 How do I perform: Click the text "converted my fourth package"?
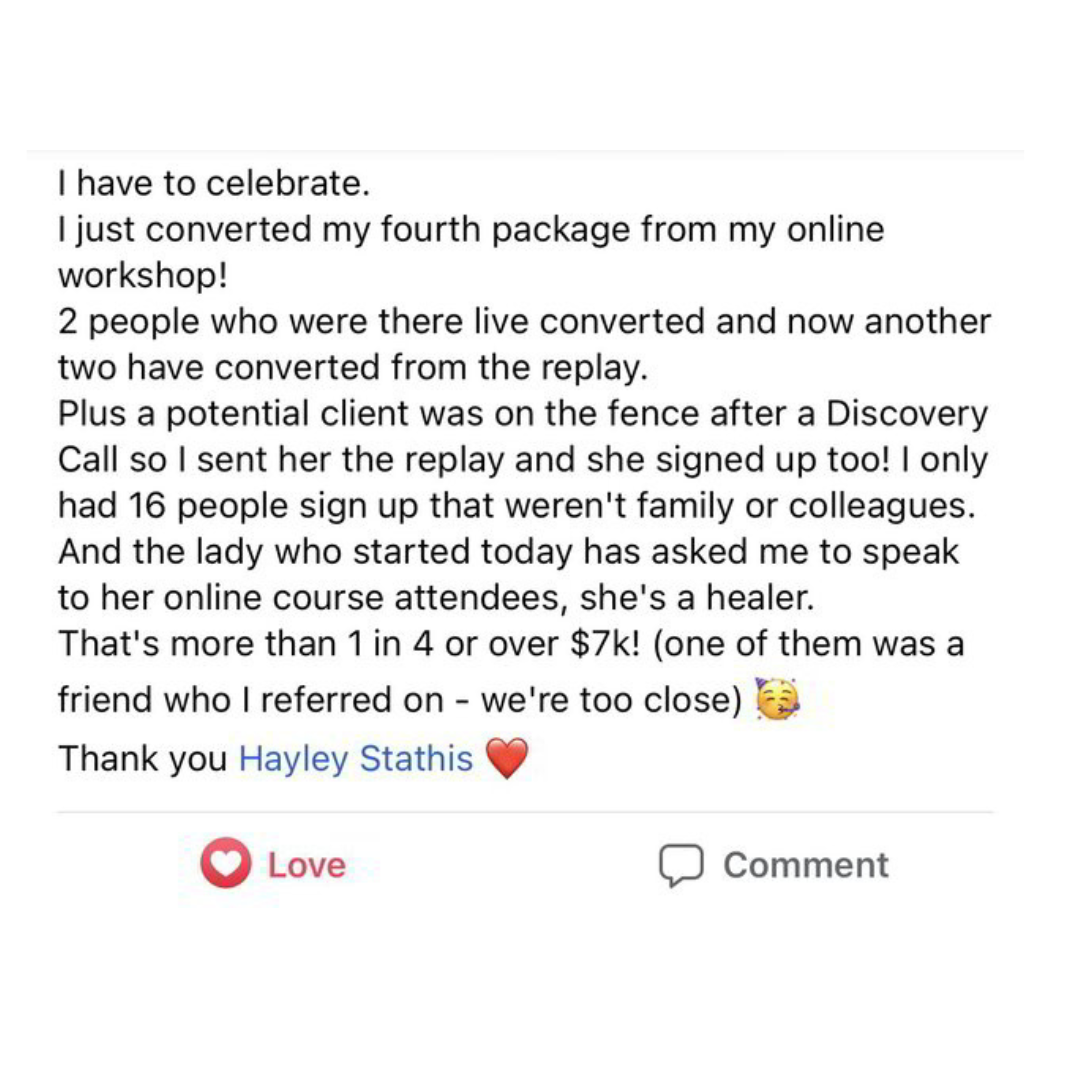click(388, 229)
